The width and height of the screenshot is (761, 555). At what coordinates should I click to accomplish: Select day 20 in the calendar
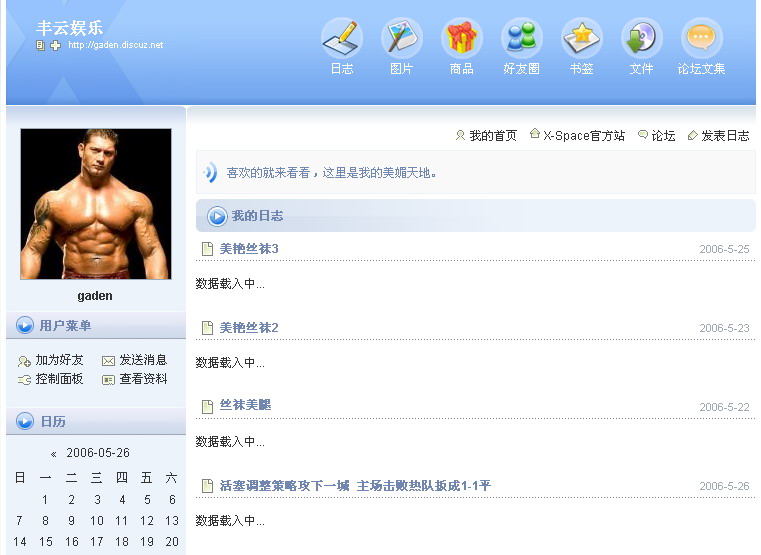click(172, 542)
